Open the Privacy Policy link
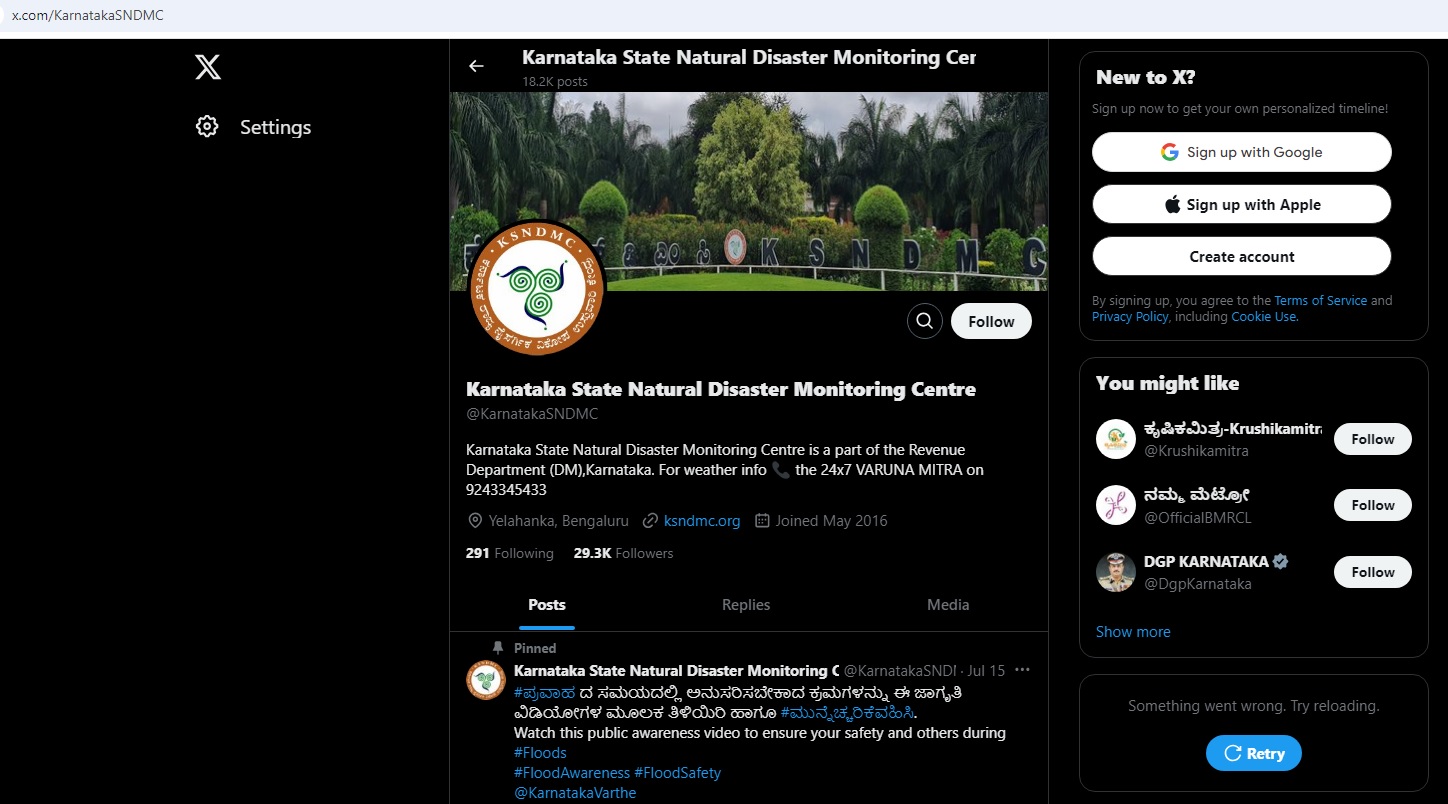 pos(1130,316)
